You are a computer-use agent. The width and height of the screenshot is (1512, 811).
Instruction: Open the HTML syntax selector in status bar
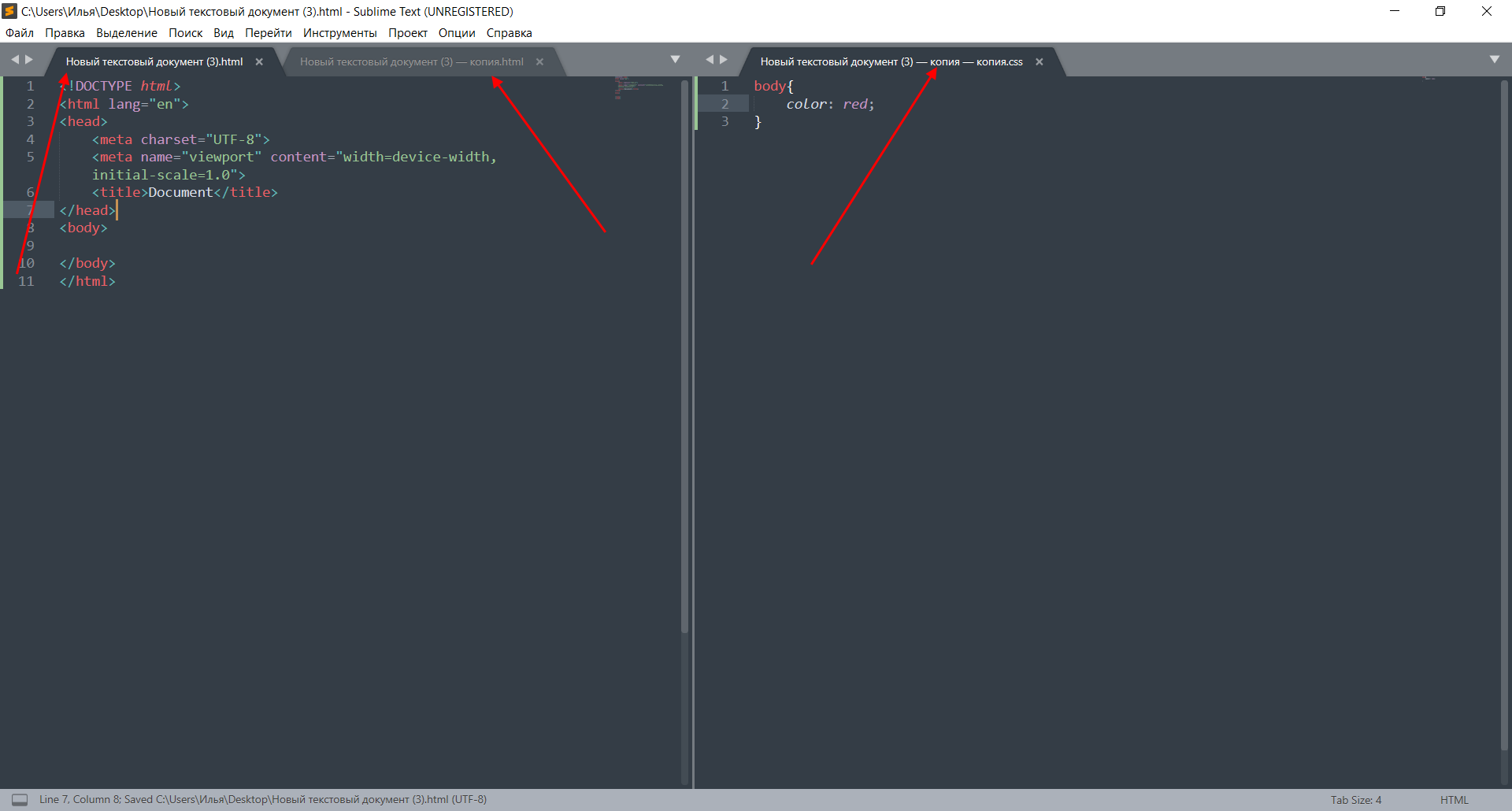click(1455, 799)
